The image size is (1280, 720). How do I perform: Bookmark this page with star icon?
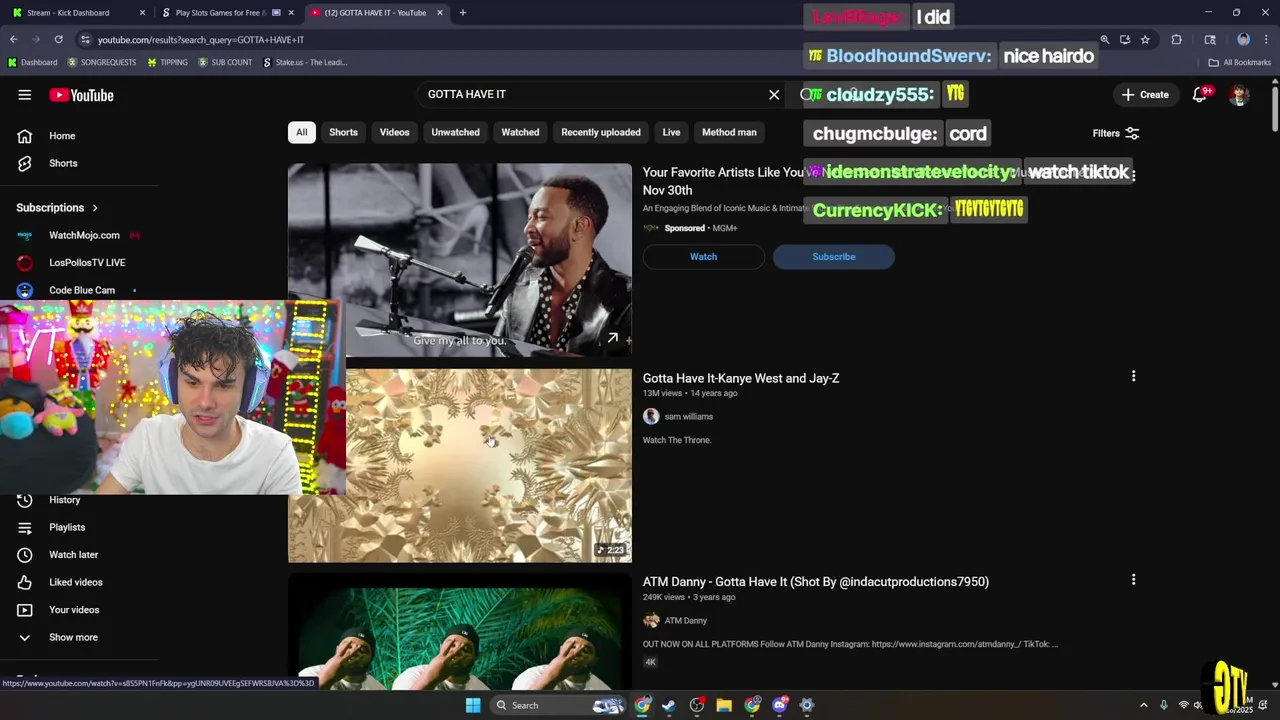tap(1145, 40)
